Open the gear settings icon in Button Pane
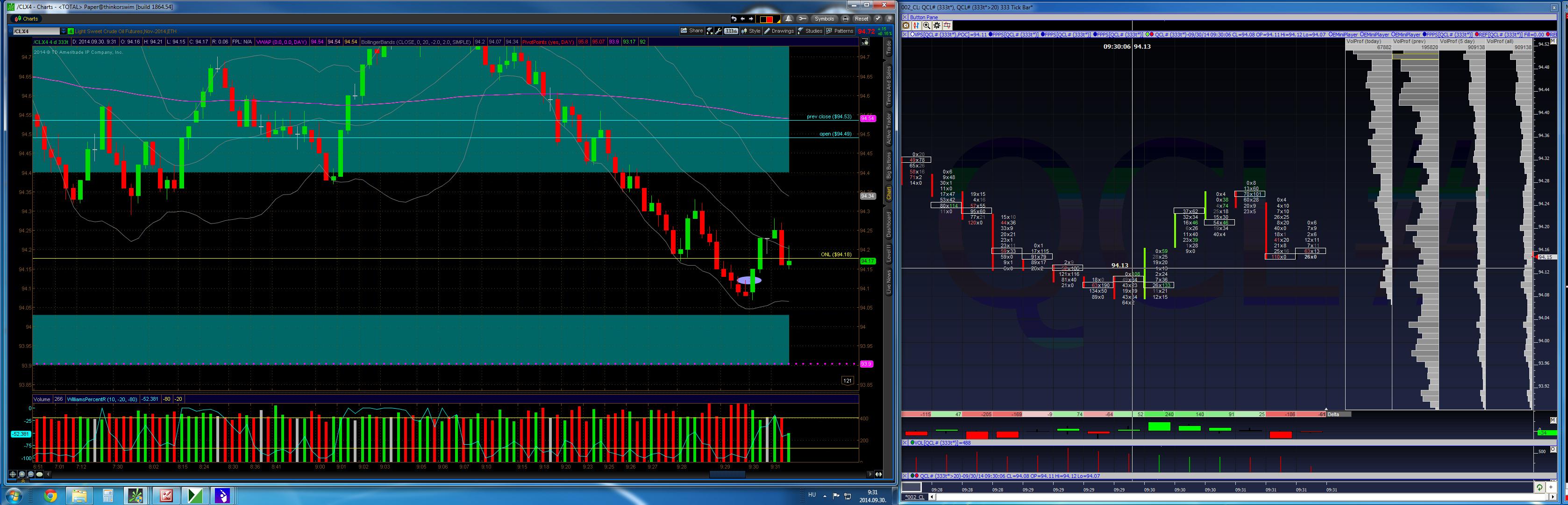Screen dimensions: 1568x505 [x=937, y=26]
